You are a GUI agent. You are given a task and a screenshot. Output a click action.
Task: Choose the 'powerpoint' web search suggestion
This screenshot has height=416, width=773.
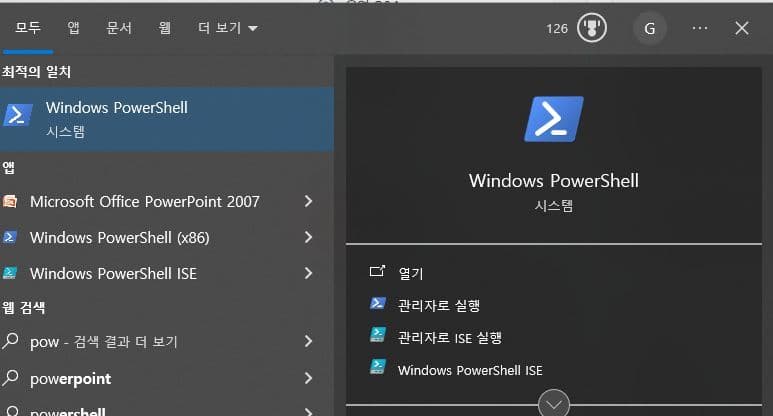coord(70,379)
